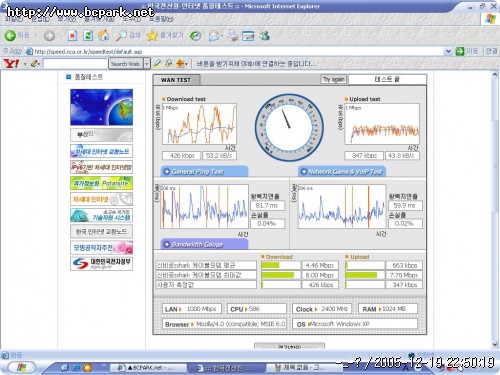
Task: Open the Mail envelope toolbar icon
Action: click(x=214, y=36)
